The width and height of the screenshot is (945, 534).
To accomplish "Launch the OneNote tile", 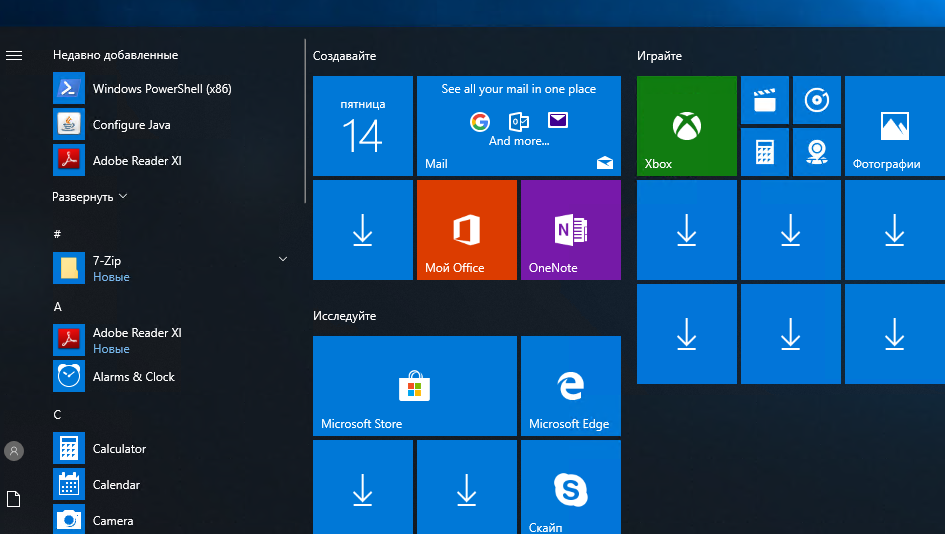I will point(571,230).
